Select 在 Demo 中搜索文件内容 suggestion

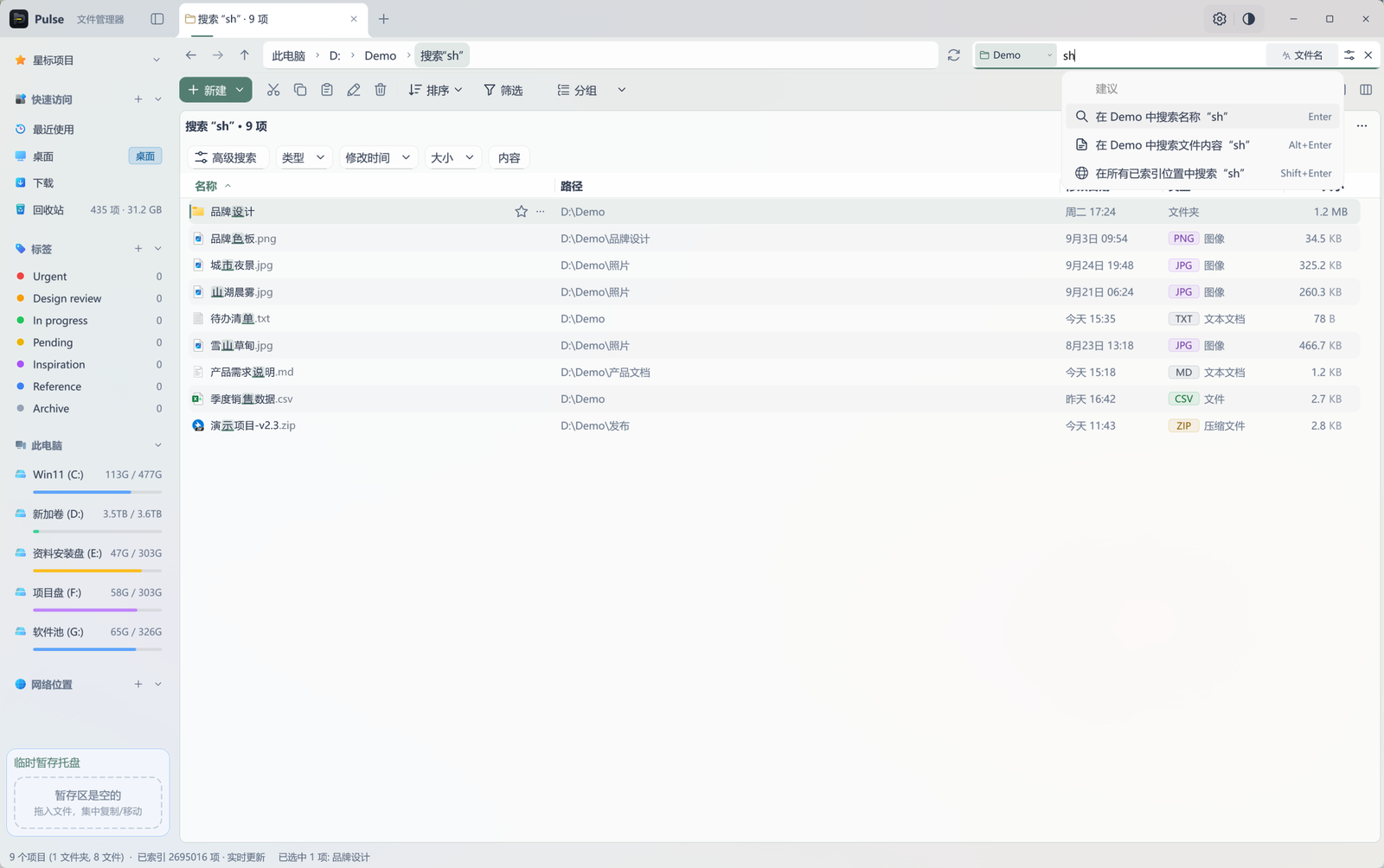click(1203, 145)
